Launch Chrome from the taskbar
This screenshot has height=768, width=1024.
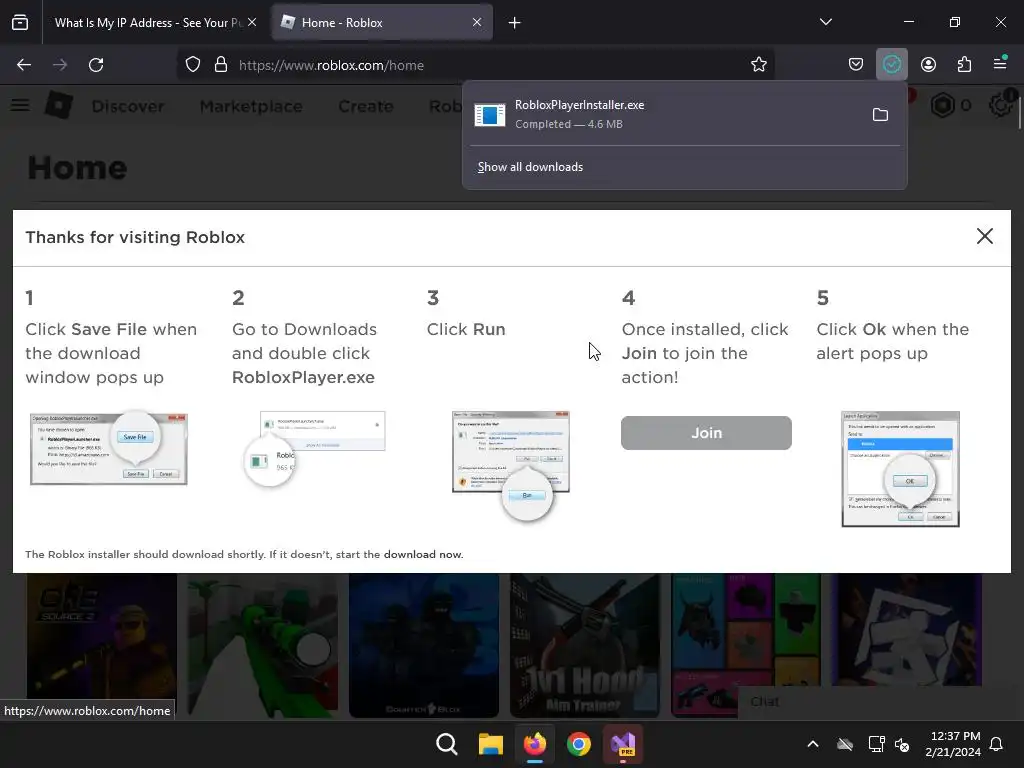(x=579, y=744)
